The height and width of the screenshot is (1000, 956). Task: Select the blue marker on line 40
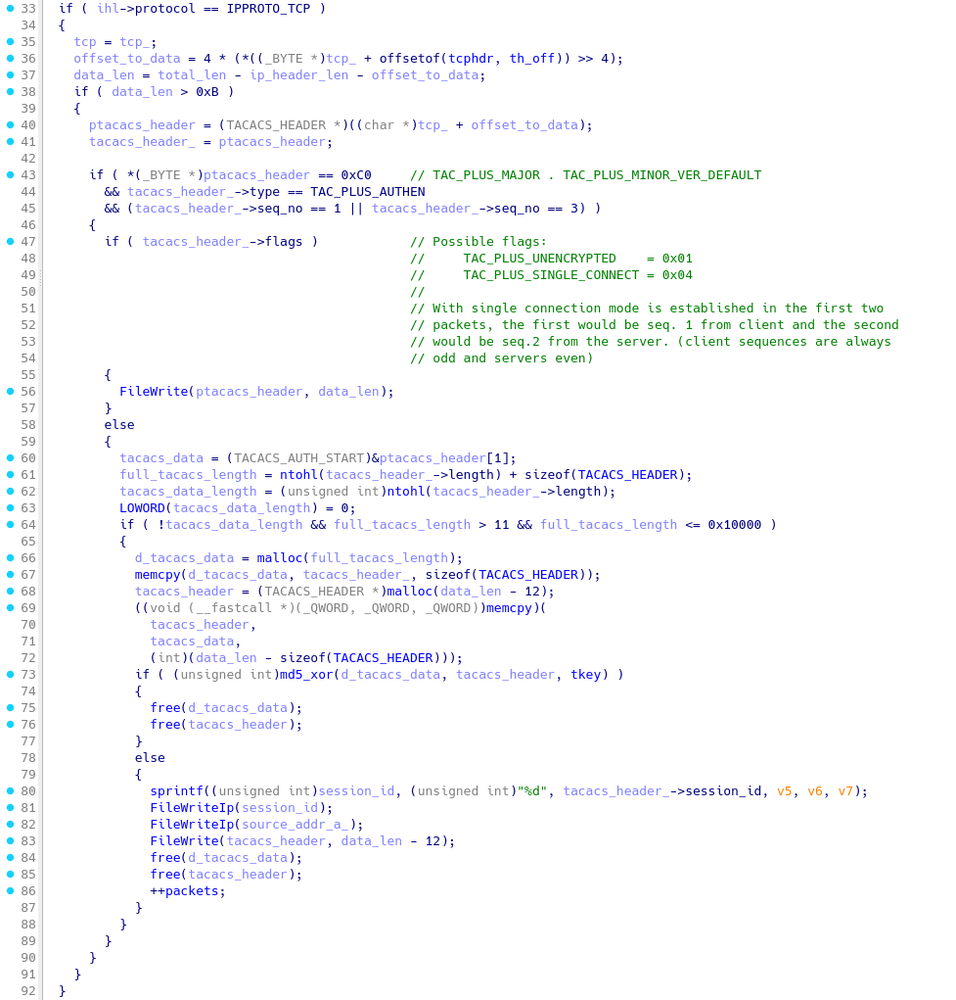8,124
